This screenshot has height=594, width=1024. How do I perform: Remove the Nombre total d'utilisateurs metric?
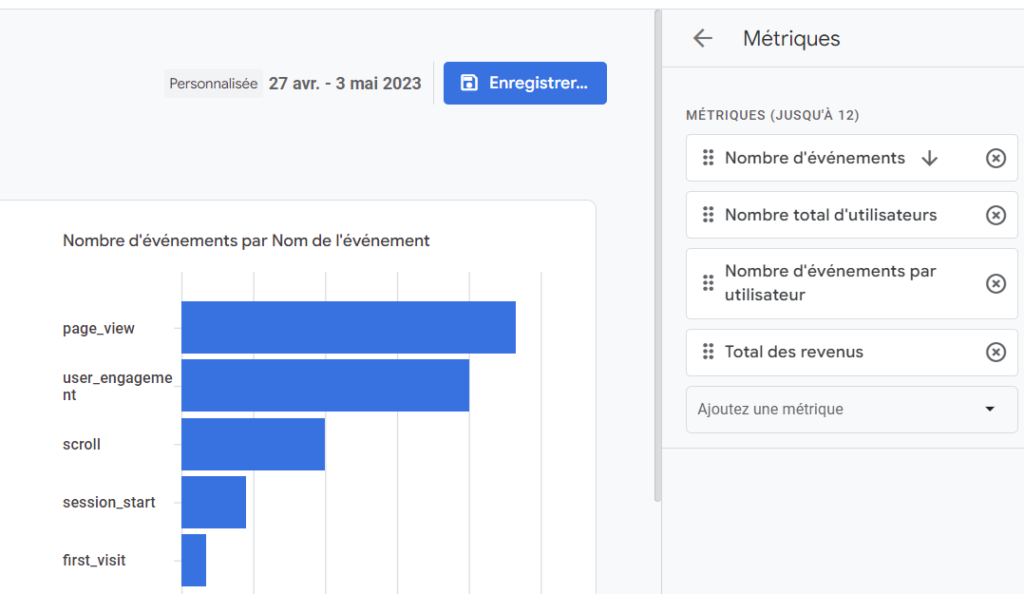tap(995, 215)
